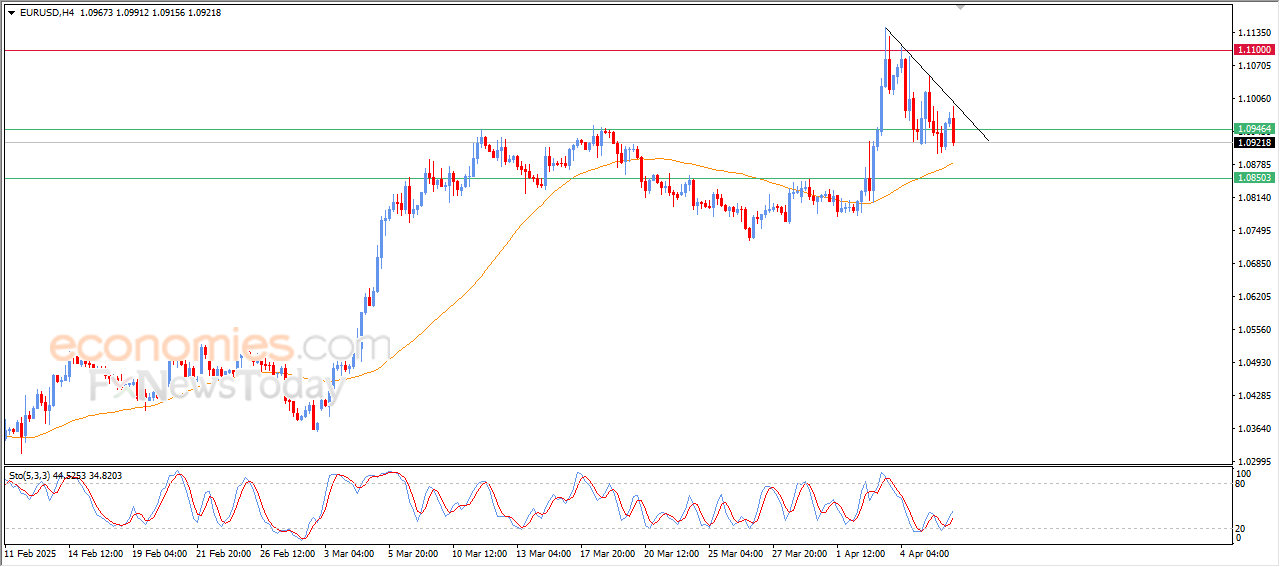The image size is (1280, 567).
Task: Click the 1.06205 price axis value
Action: pyautogui.click(x=1254, y=297)
